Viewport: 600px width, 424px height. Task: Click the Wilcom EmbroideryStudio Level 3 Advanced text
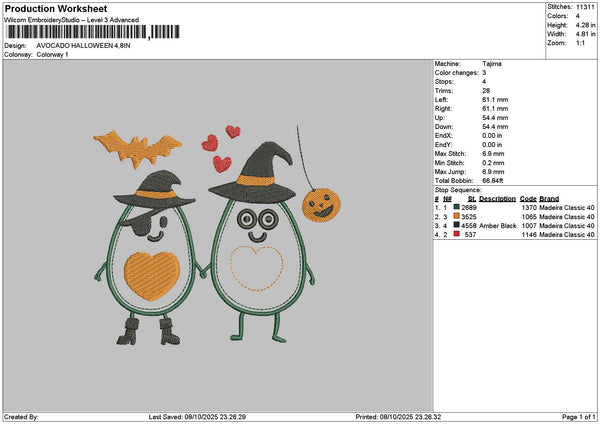pyautogui.click(x=72, y=20)
